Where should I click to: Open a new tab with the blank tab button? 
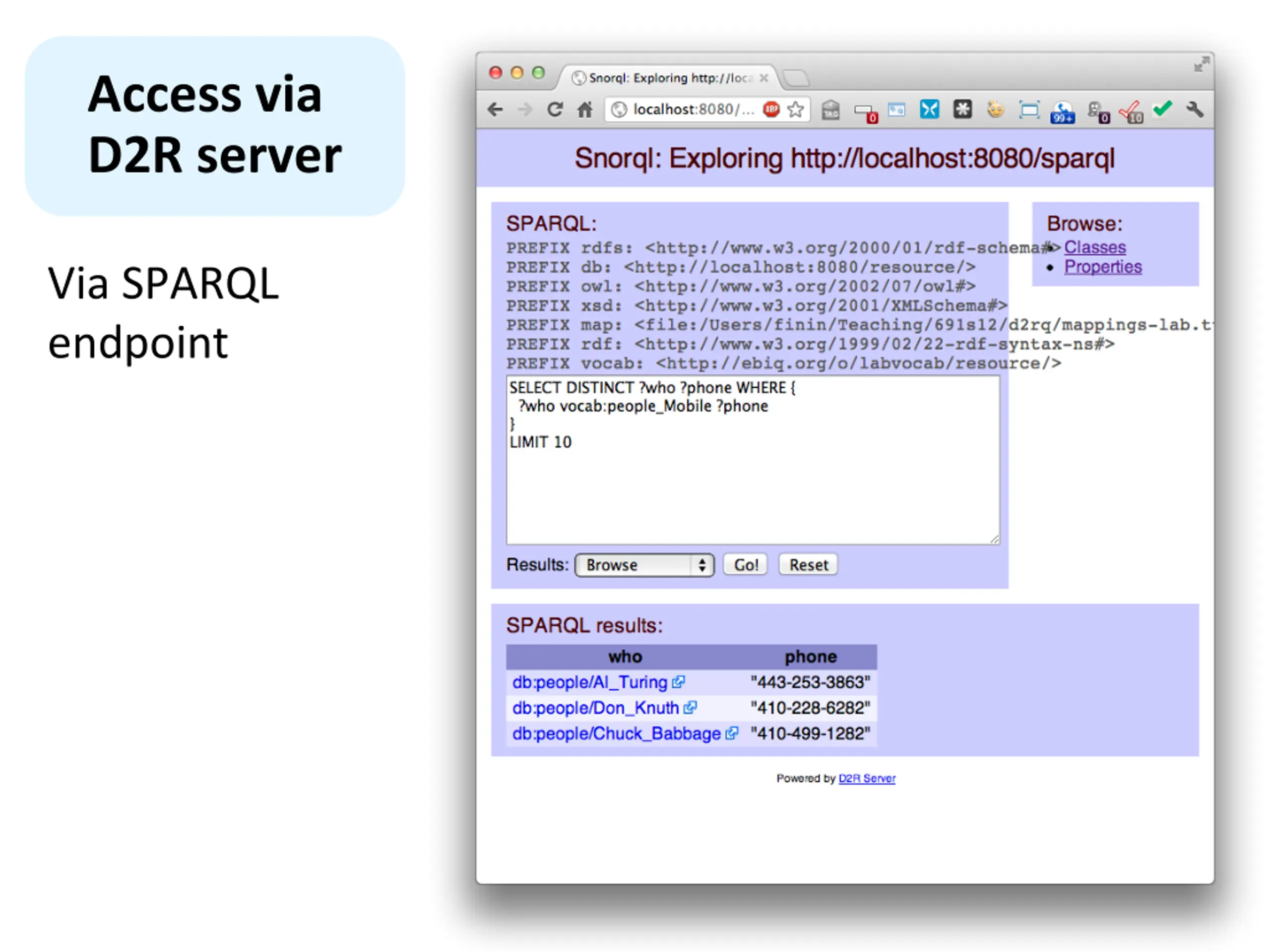pyautogui.click(x=796, y=78)
